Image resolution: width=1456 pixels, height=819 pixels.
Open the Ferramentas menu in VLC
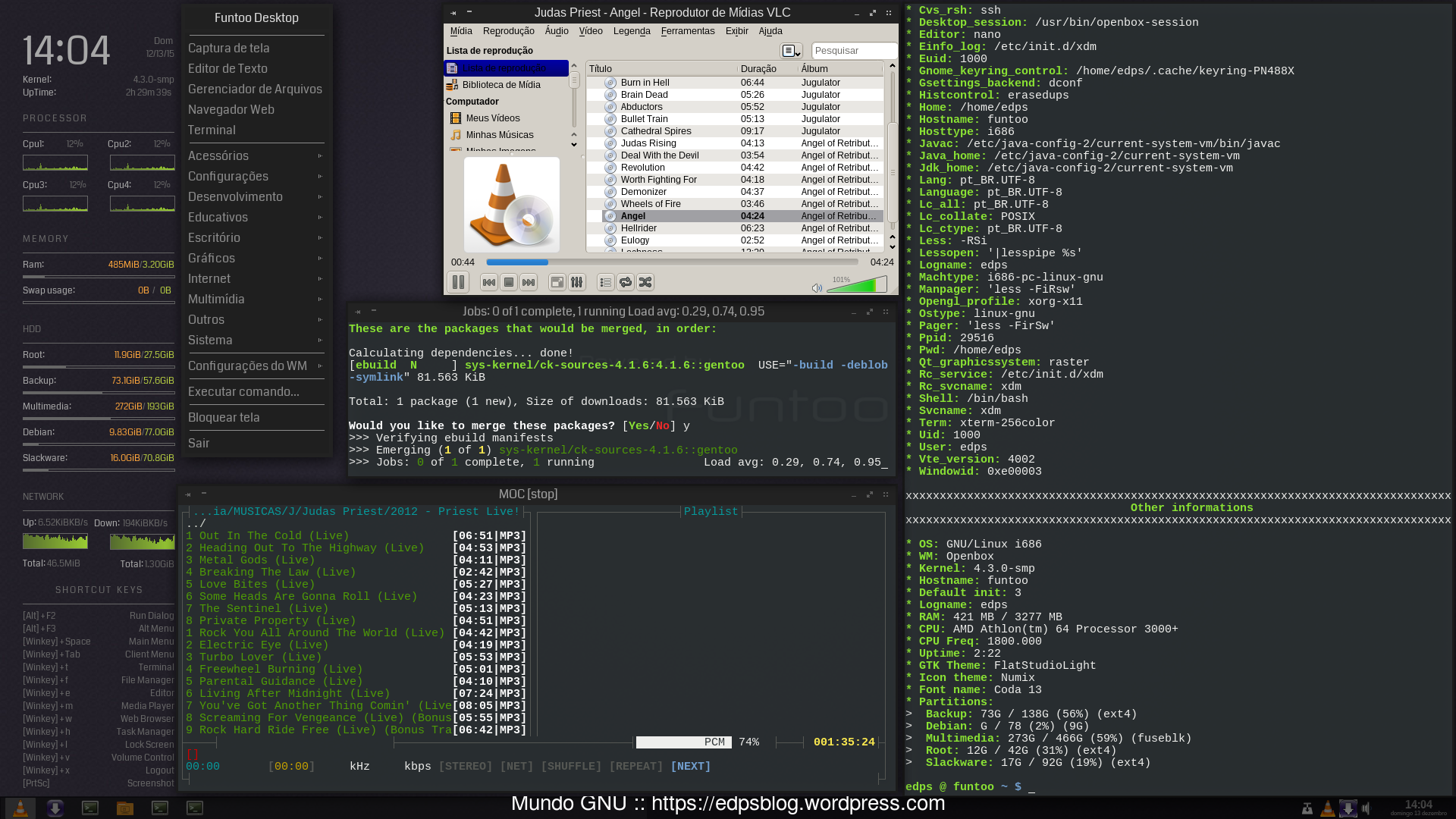tap(688, 31)
